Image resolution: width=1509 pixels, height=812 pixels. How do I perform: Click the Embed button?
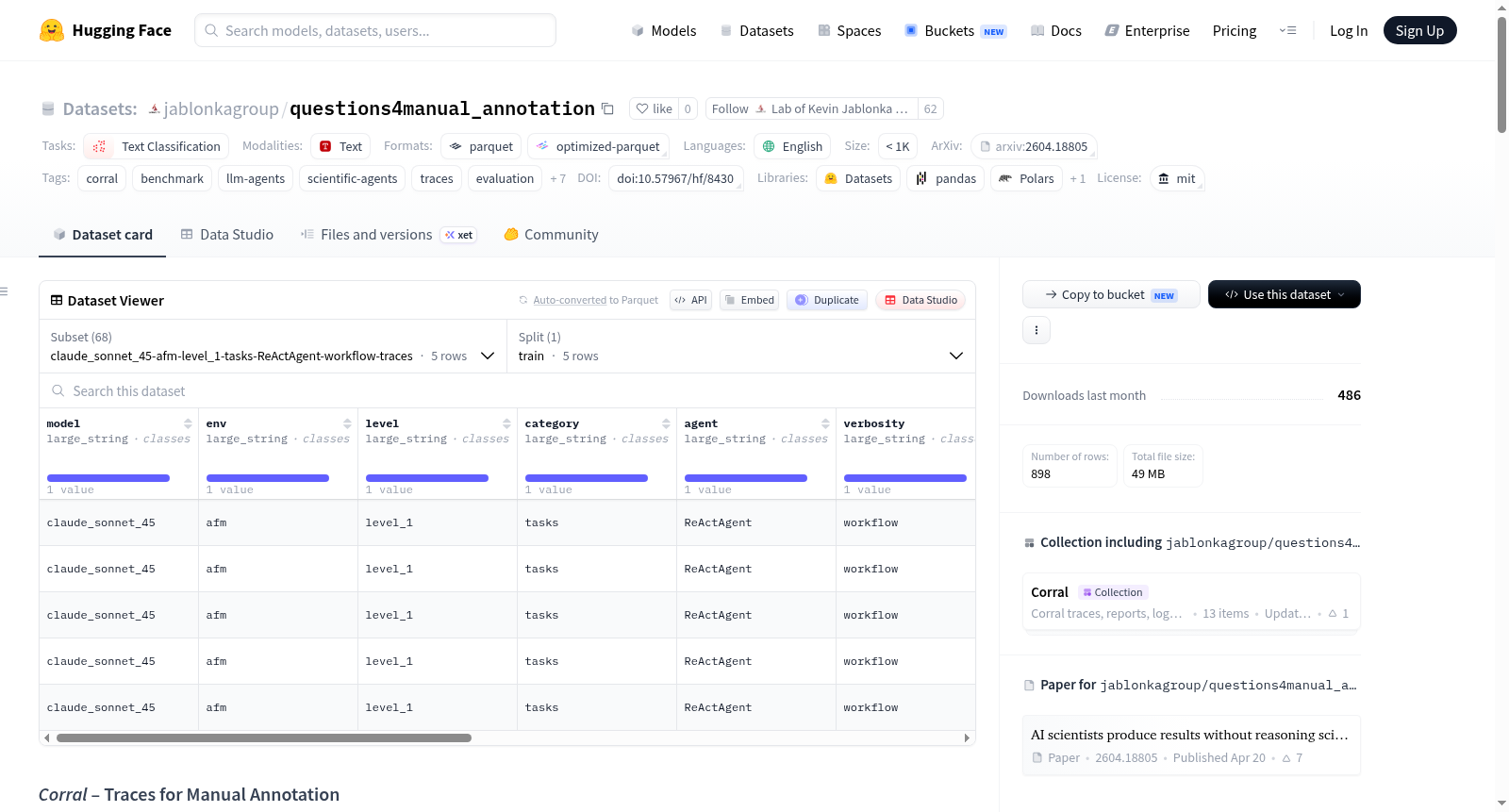750,301
